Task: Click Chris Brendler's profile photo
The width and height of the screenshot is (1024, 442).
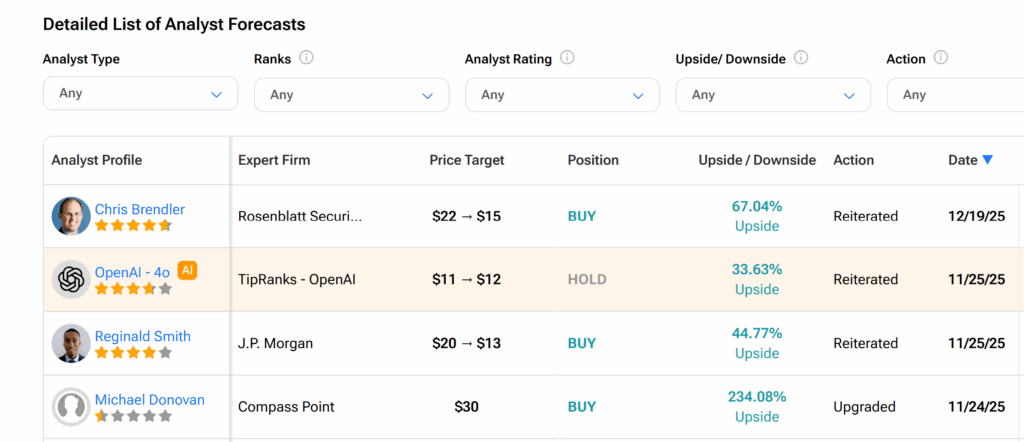Action: [71, 216]
